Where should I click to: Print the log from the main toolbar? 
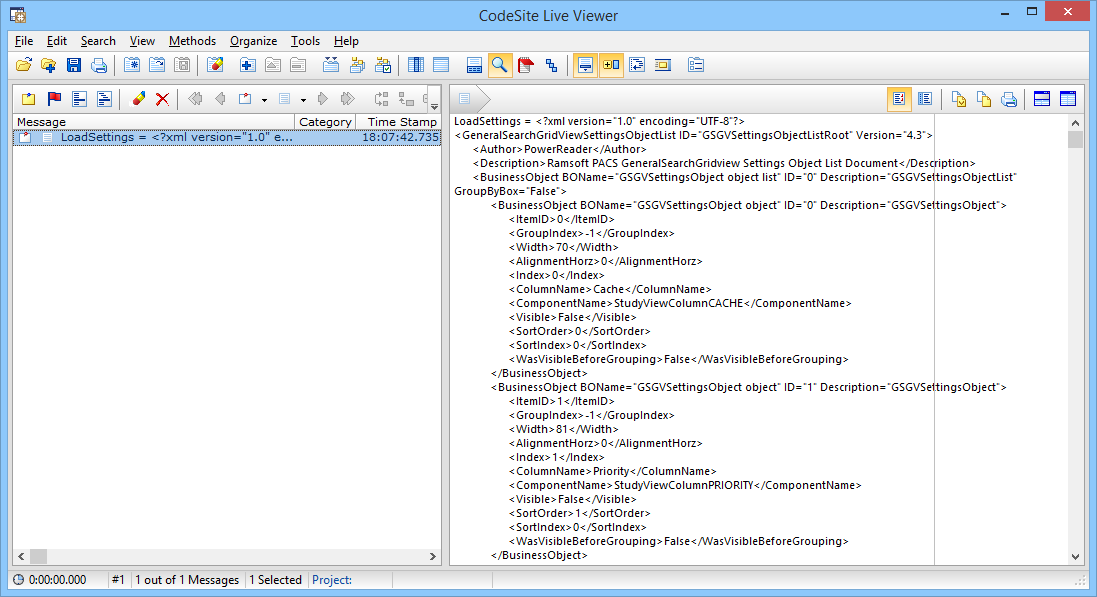[99, 65]
